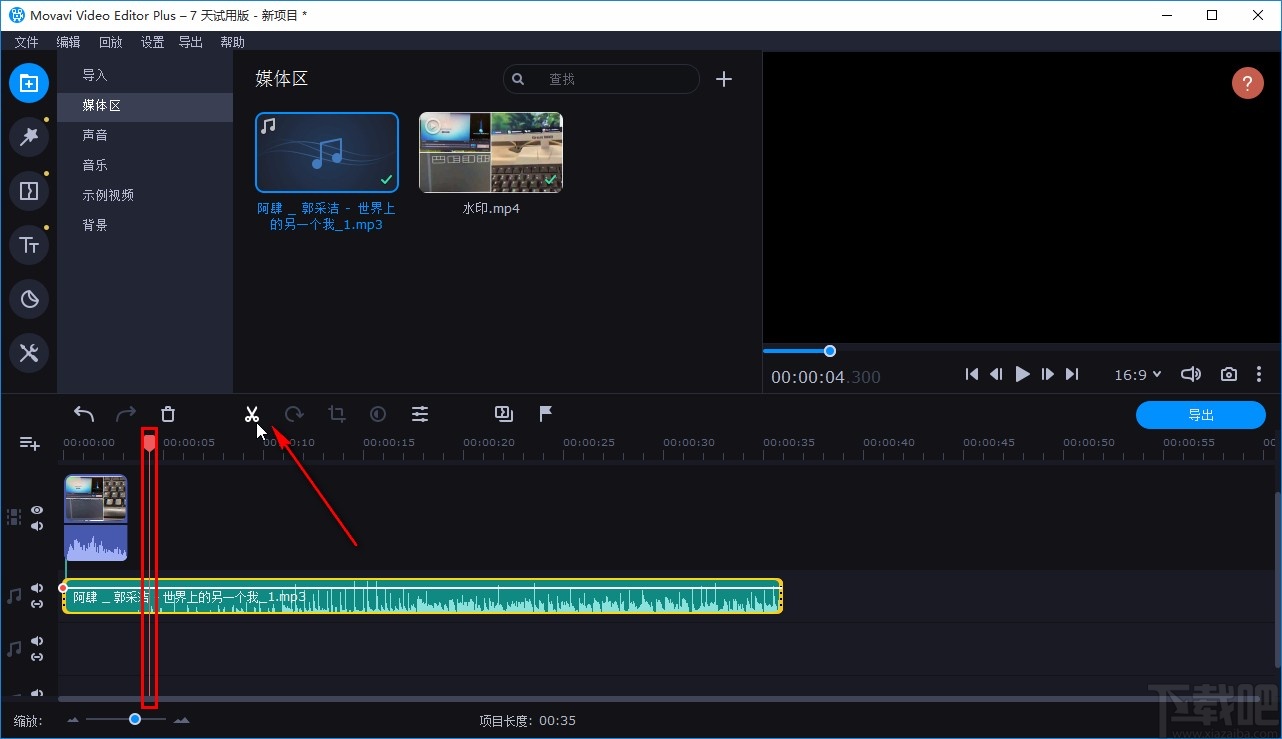Step back to the previous frame
The height and width of the screenshot is (739, 1282).
point(996,374)
